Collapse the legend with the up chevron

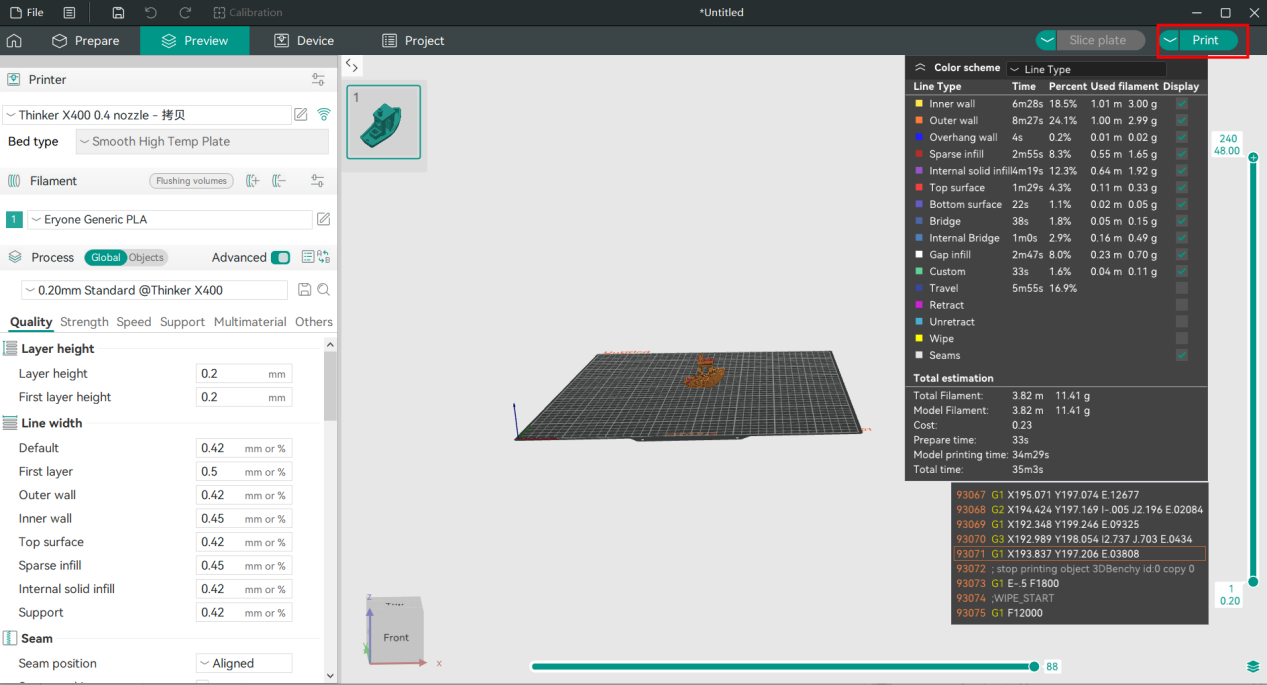pyautogui.click(x=921, y=68)
